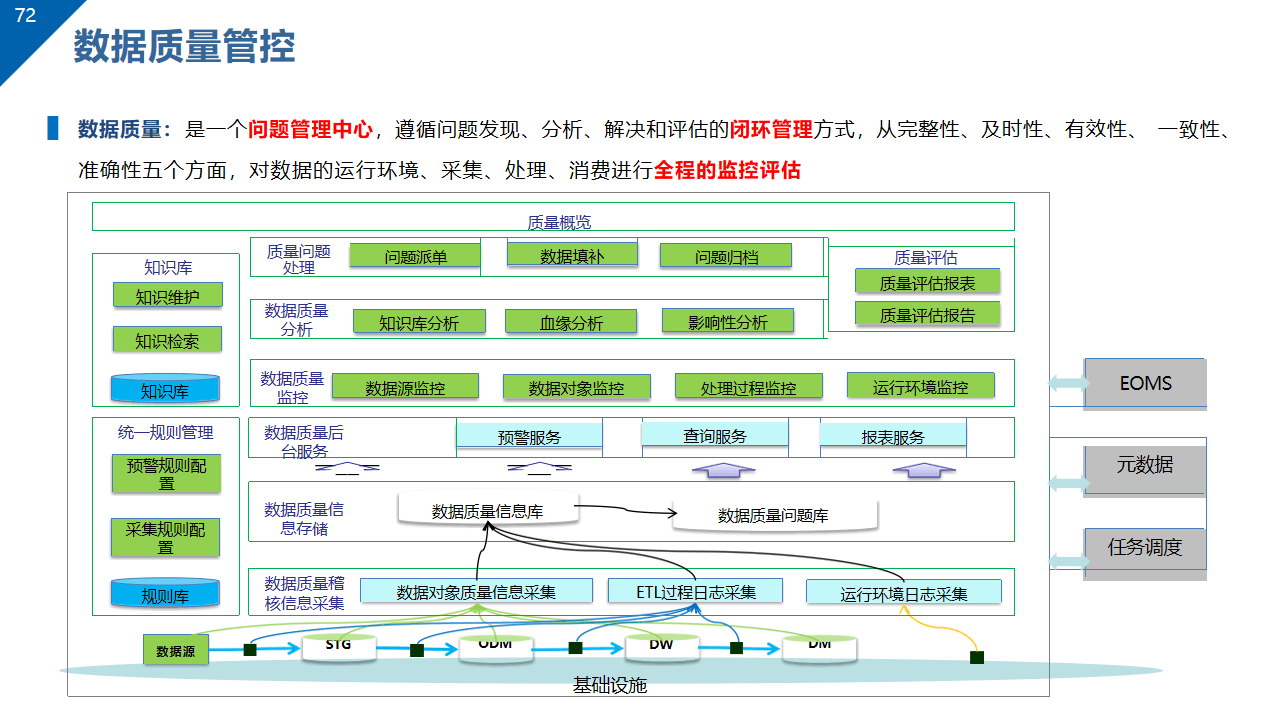Click the double arrow beside EOMS
The width and height of the screenshot is (1280, 720).
pyautogui.click(x=1070, y=382)
